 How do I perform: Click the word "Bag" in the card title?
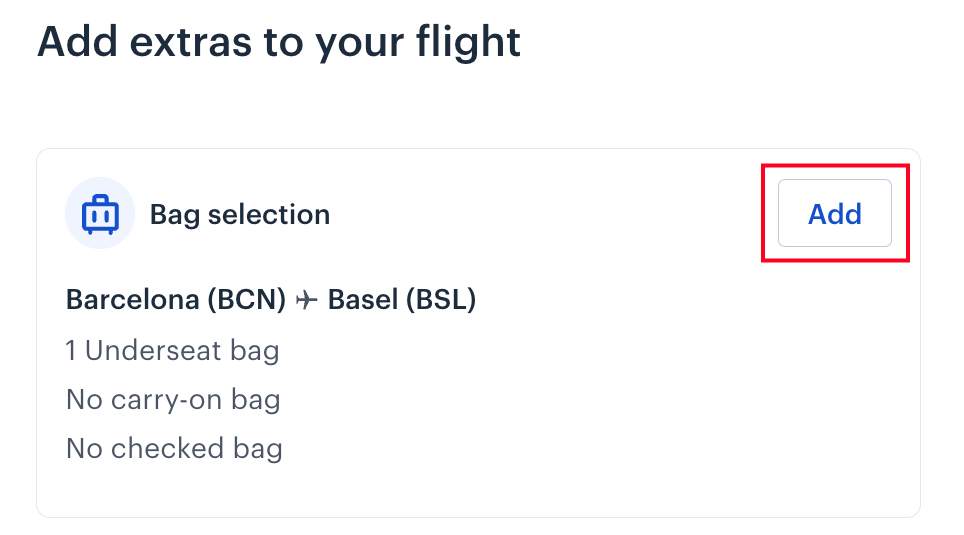(170, 214)
